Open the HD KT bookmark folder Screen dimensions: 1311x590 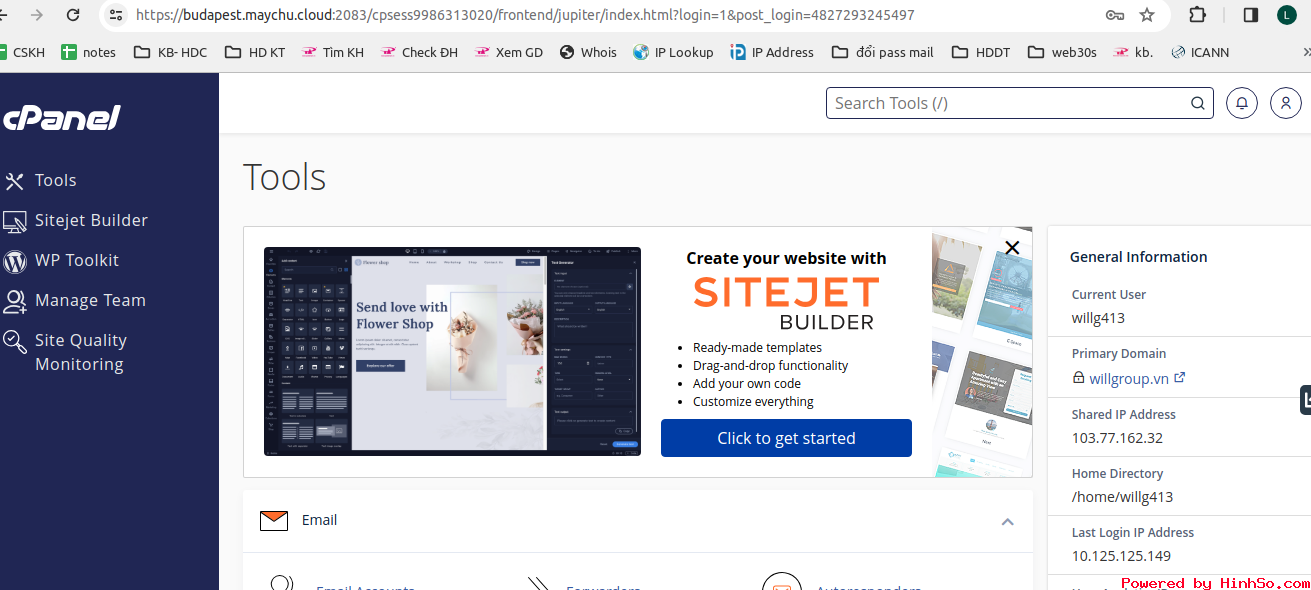[255, 52]
